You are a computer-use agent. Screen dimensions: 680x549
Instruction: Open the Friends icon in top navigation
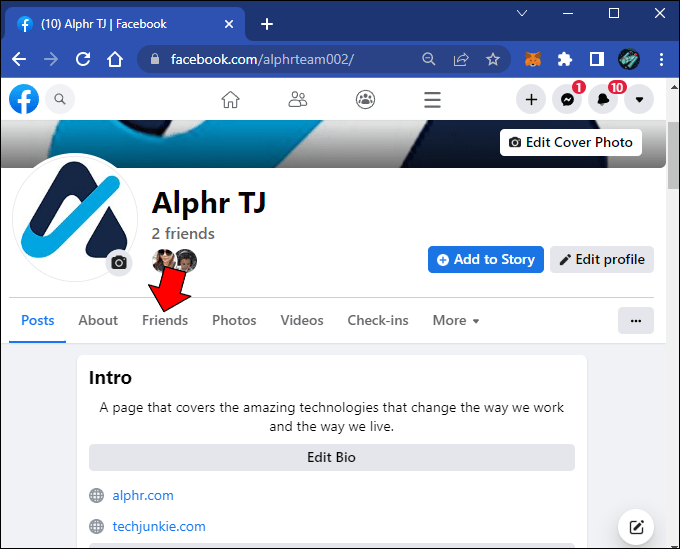(298, 100)
